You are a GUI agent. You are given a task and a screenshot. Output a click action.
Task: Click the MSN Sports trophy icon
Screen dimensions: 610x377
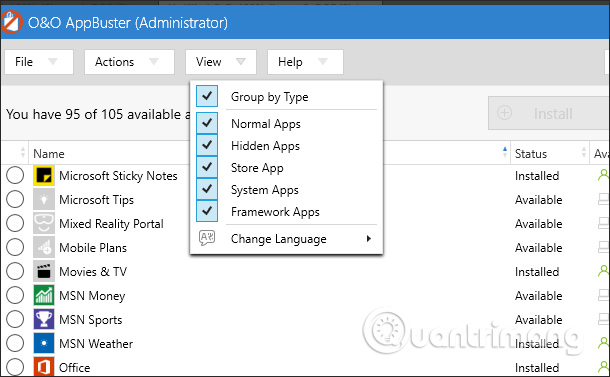44,319
